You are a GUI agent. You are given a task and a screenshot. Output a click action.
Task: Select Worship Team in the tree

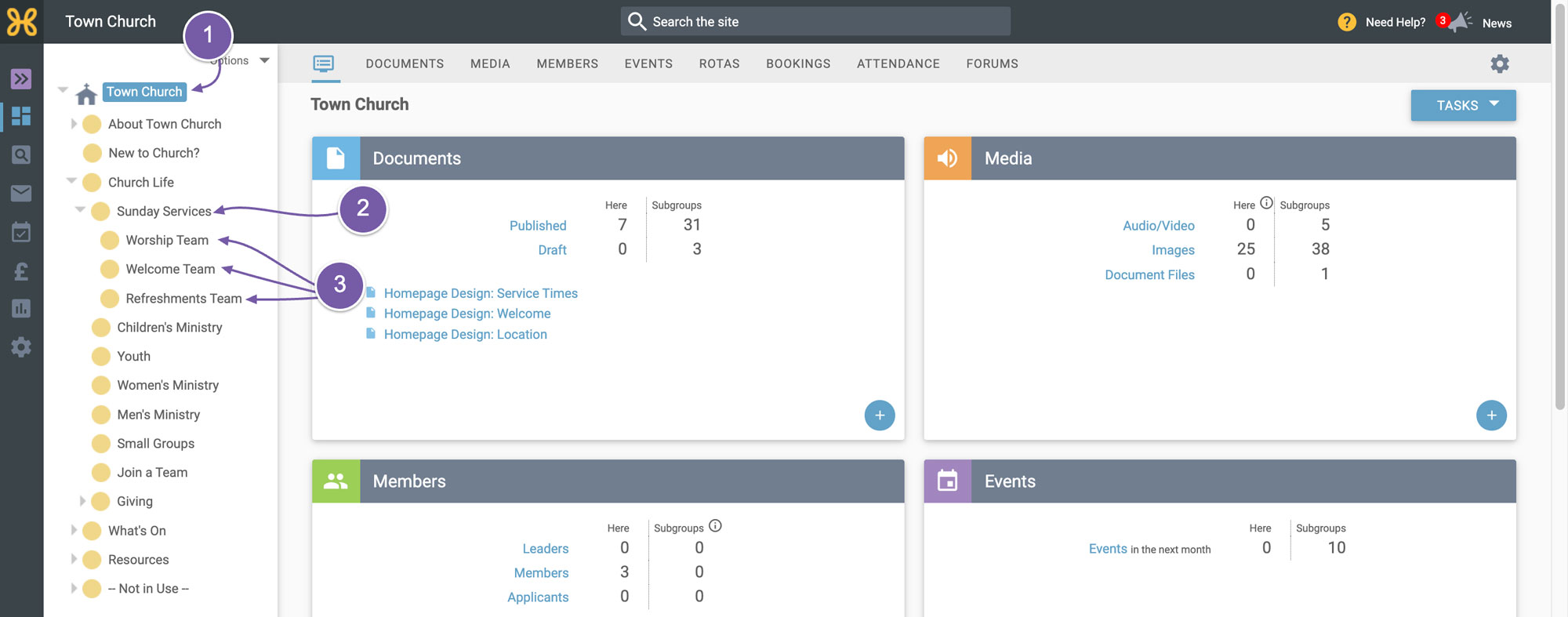pyautogui.click(x=167, y=240)
